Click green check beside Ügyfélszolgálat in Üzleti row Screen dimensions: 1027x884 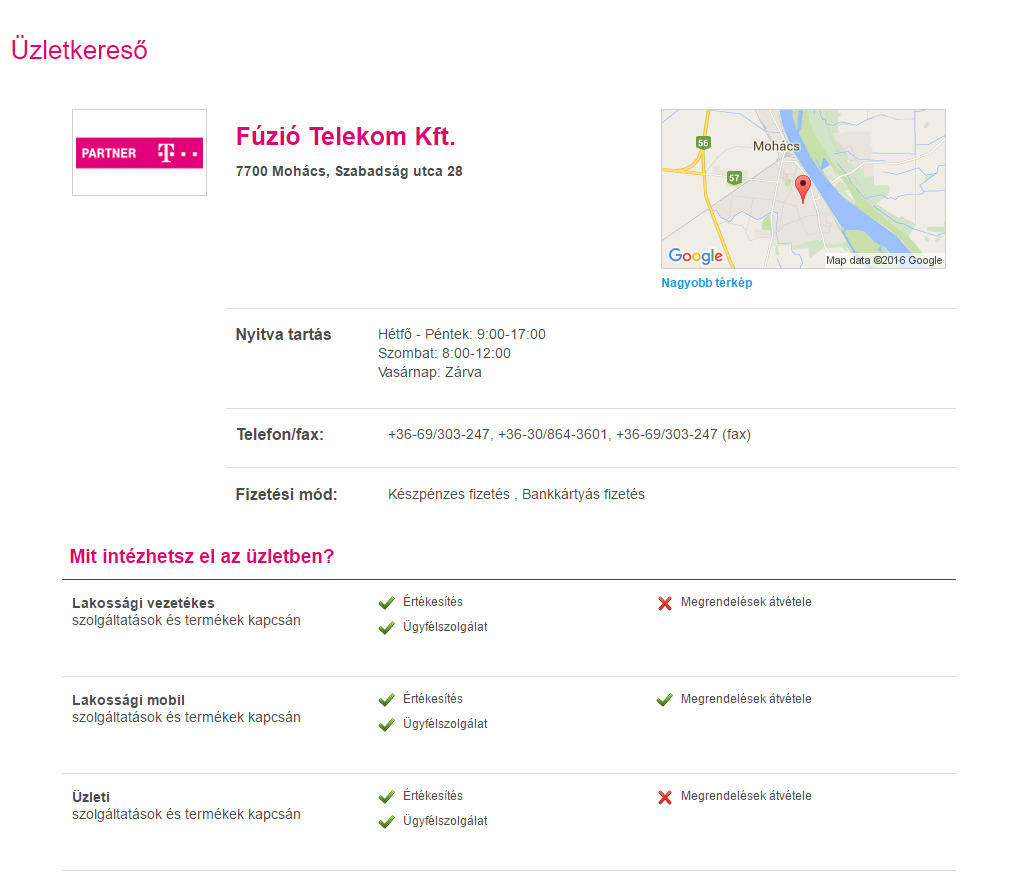386,821
